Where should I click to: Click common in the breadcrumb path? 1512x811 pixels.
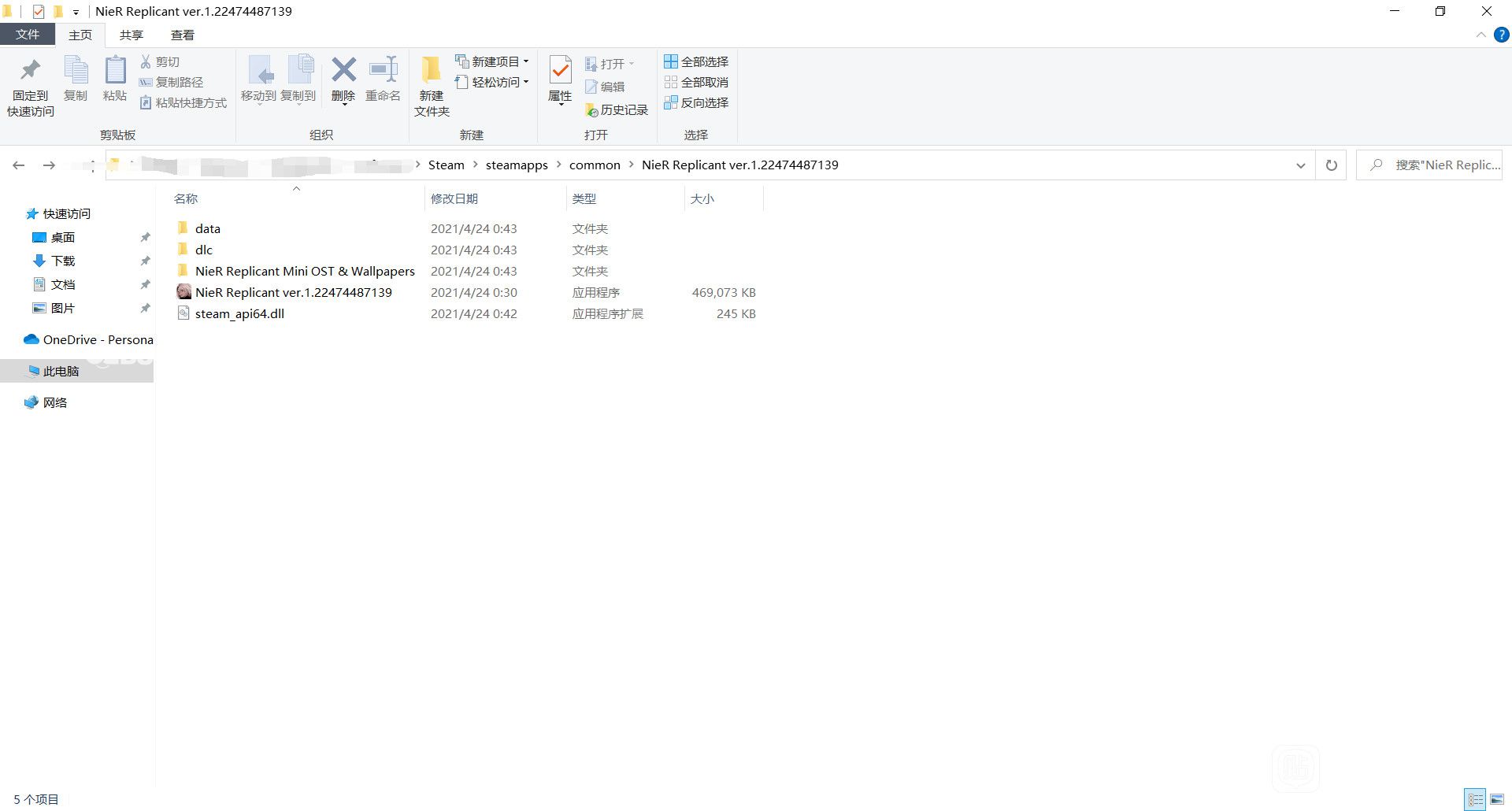(595, 165)
